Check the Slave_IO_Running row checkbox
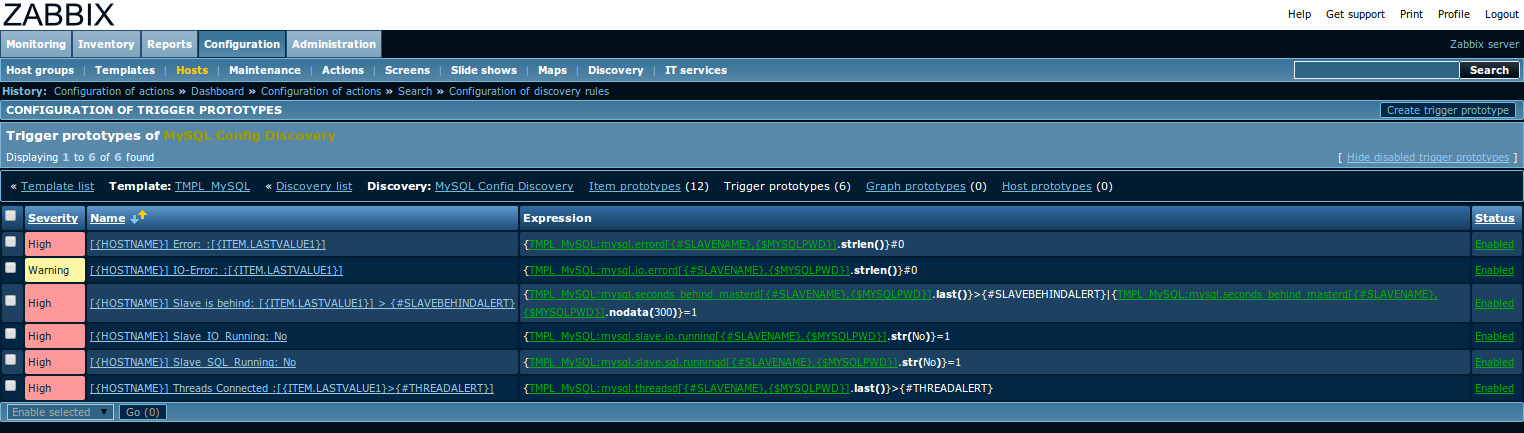 [10, 333]
